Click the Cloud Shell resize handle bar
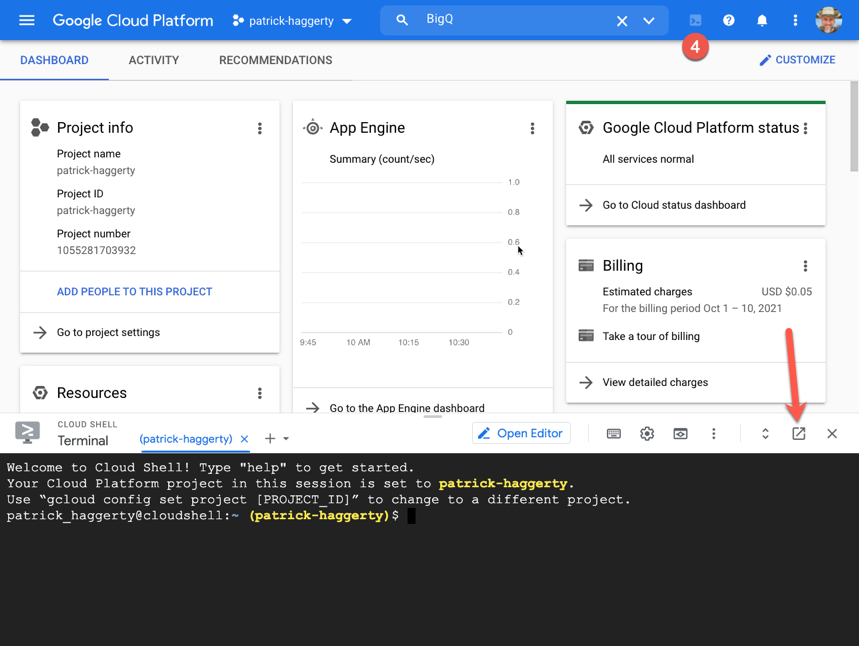 click(433, 416)
